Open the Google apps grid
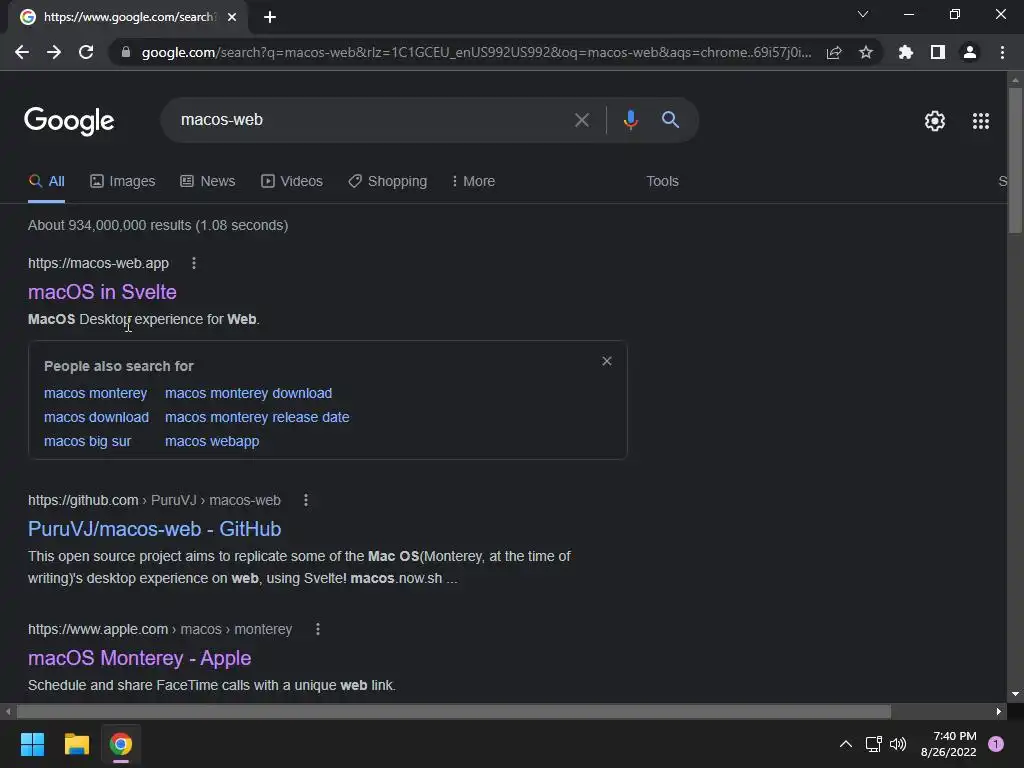The height and width of the screenshot is (768, 1024). point(981,121)
